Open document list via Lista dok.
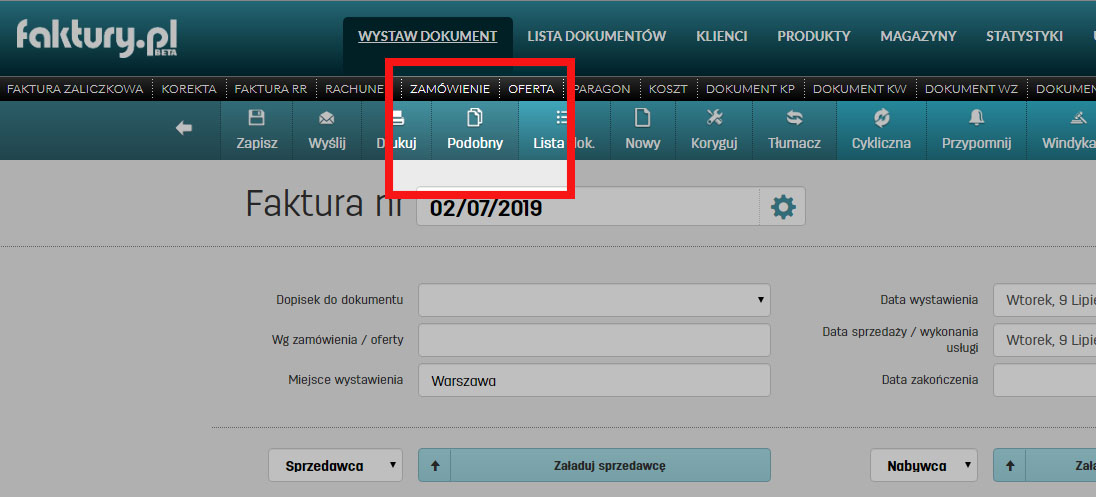This screenshot has height=497, width=1096. tap(564, 130)
